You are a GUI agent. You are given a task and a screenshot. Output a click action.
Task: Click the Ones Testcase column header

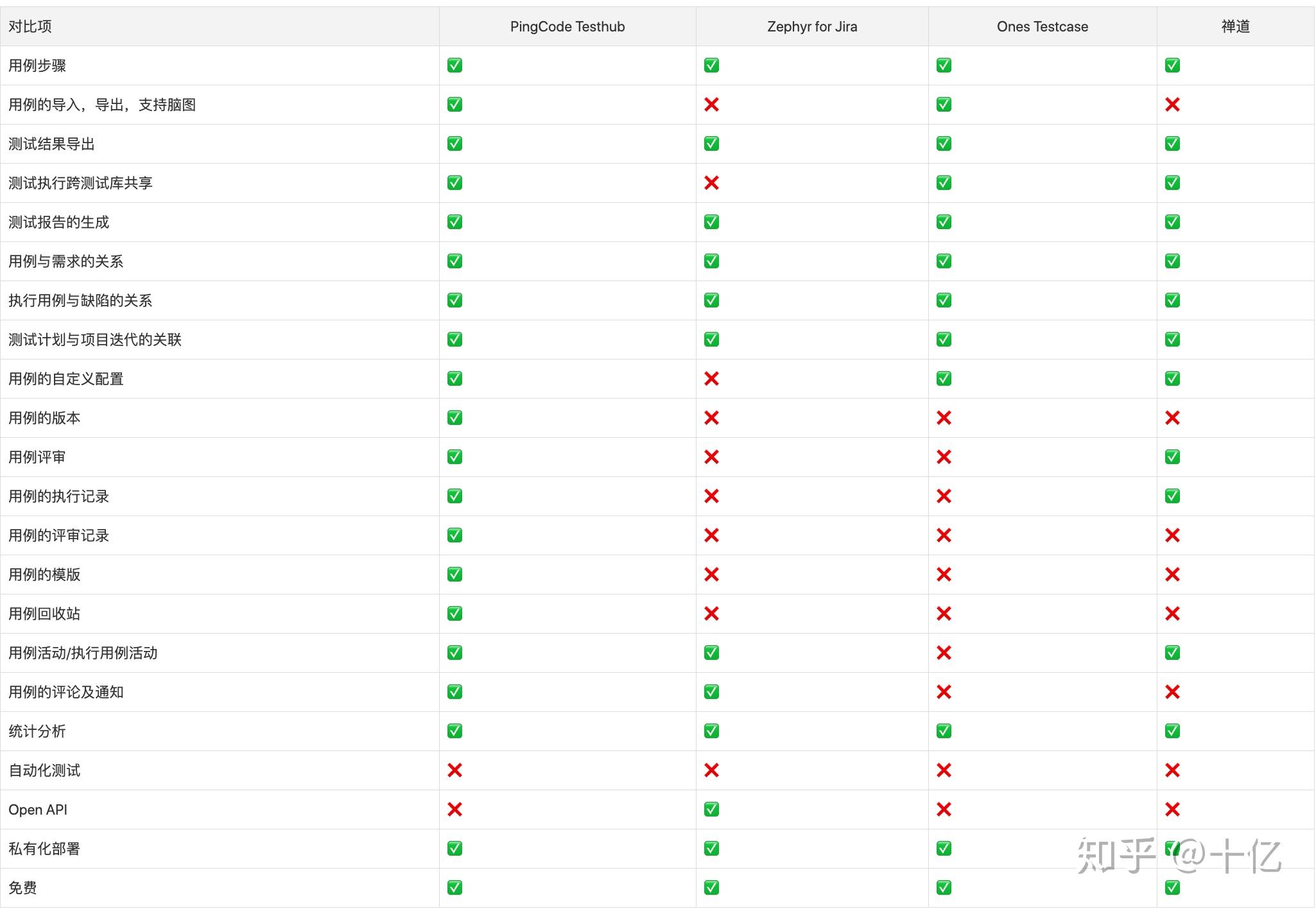click(1043, 26)
